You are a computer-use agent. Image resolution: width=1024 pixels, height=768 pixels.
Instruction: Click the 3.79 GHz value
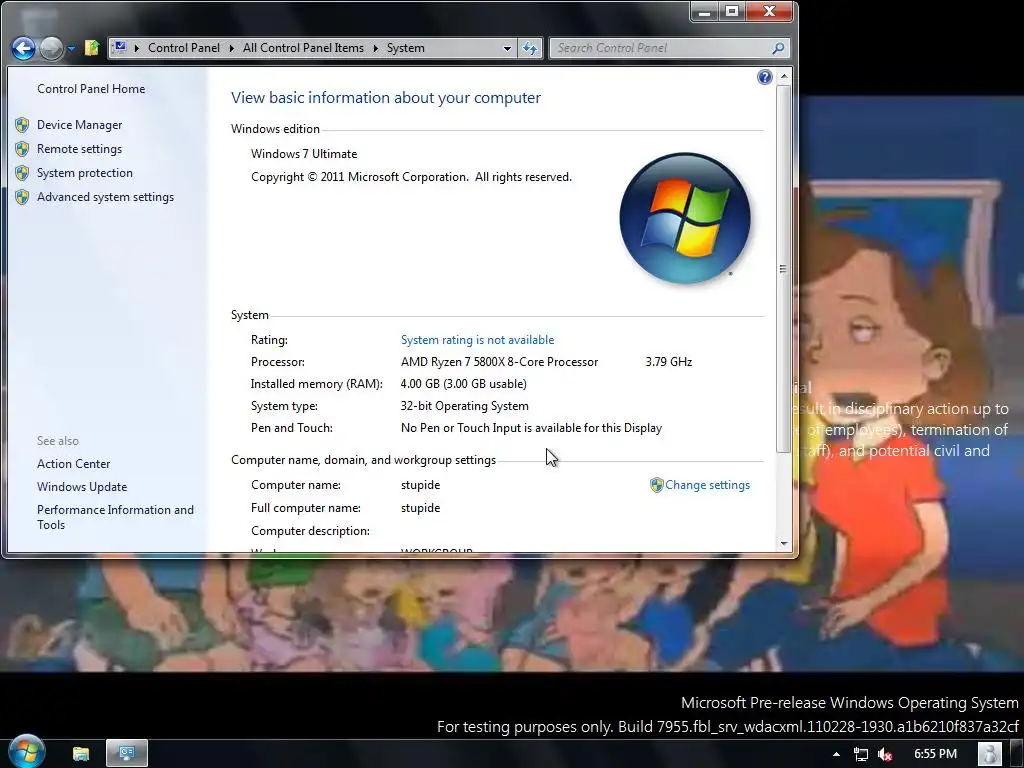[x=668, y=362]
